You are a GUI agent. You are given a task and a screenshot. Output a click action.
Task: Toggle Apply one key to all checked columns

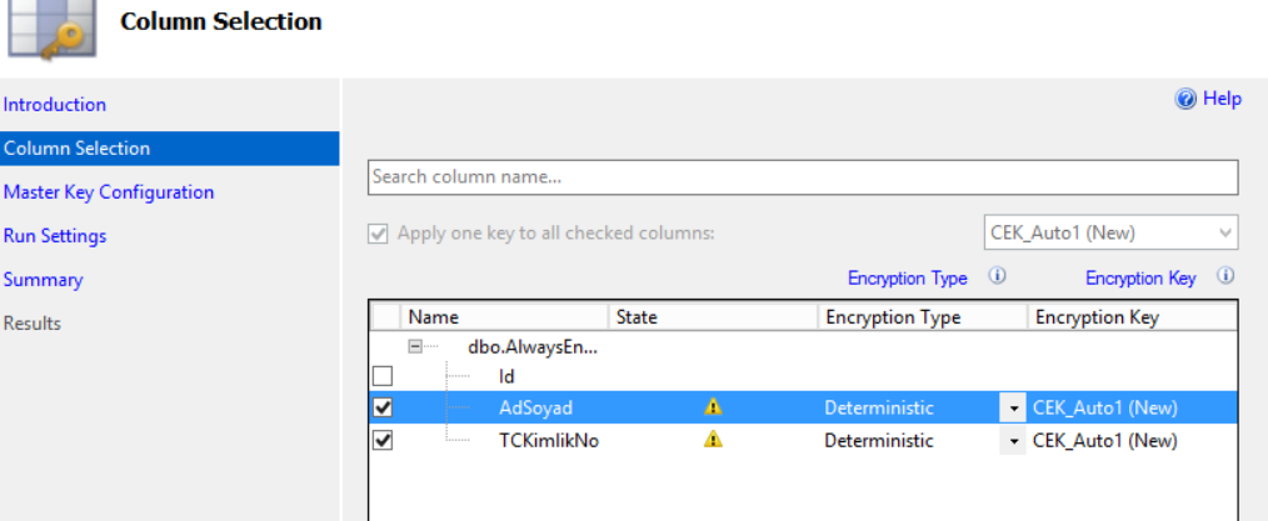378,234
